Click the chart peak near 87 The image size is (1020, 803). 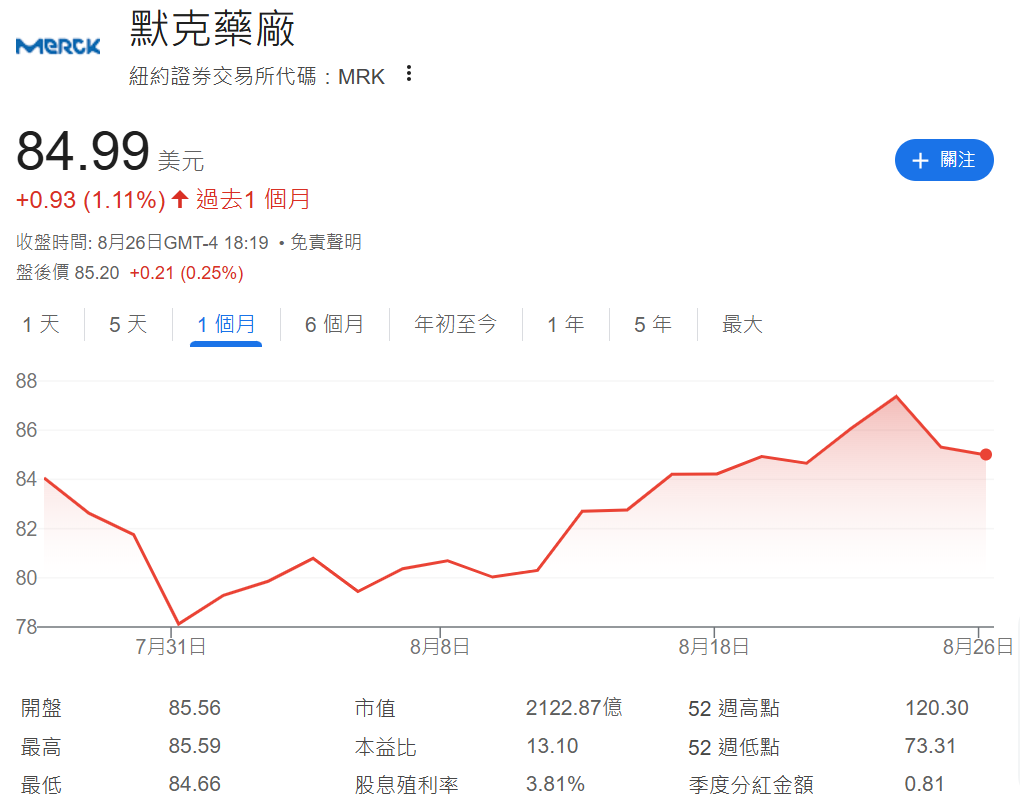pos(896,396)
